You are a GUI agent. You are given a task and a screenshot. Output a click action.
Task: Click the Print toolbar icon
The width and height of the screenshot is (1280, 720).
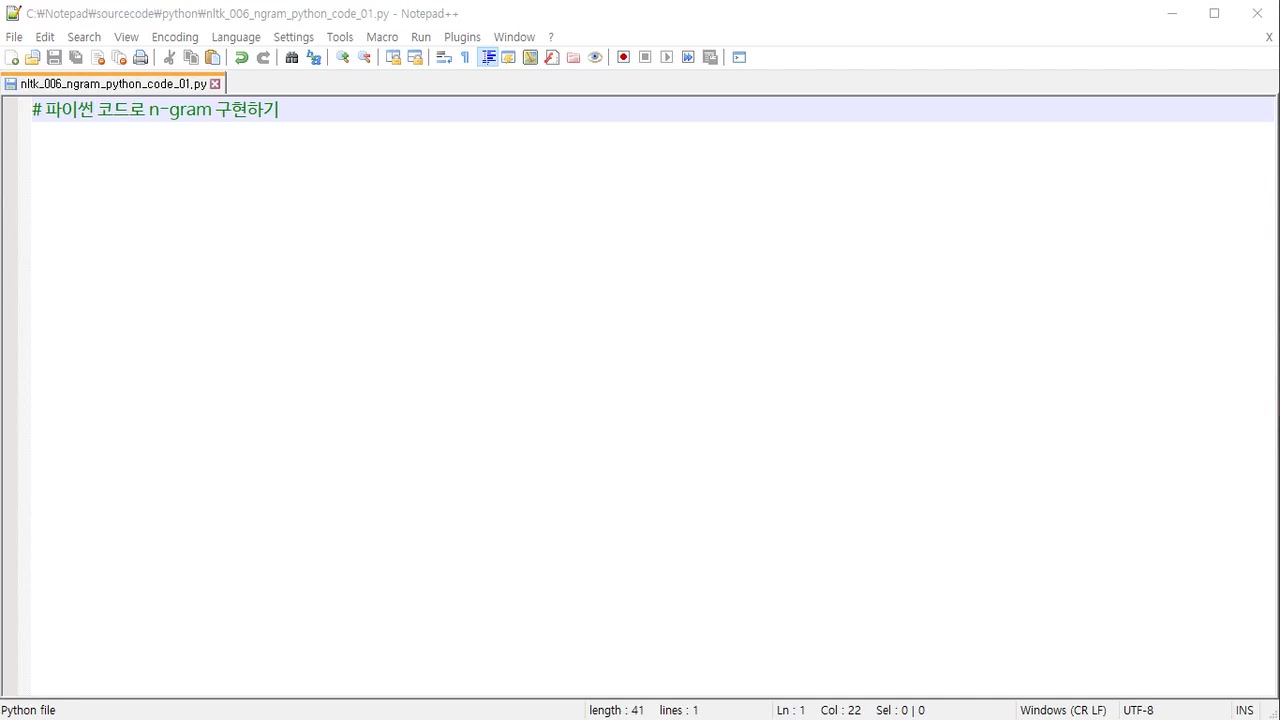pyautogui.click(x=141, y=58)
